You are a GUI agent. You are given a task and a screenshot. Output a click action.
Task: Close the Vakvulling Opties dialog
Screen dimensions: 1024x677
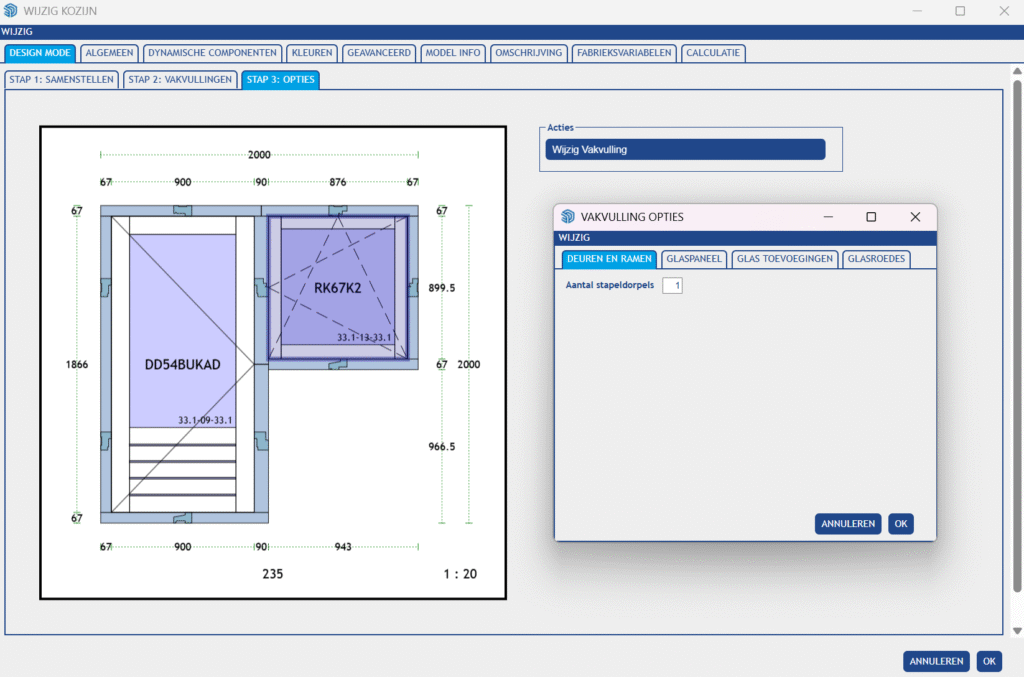tap(914, 217)
